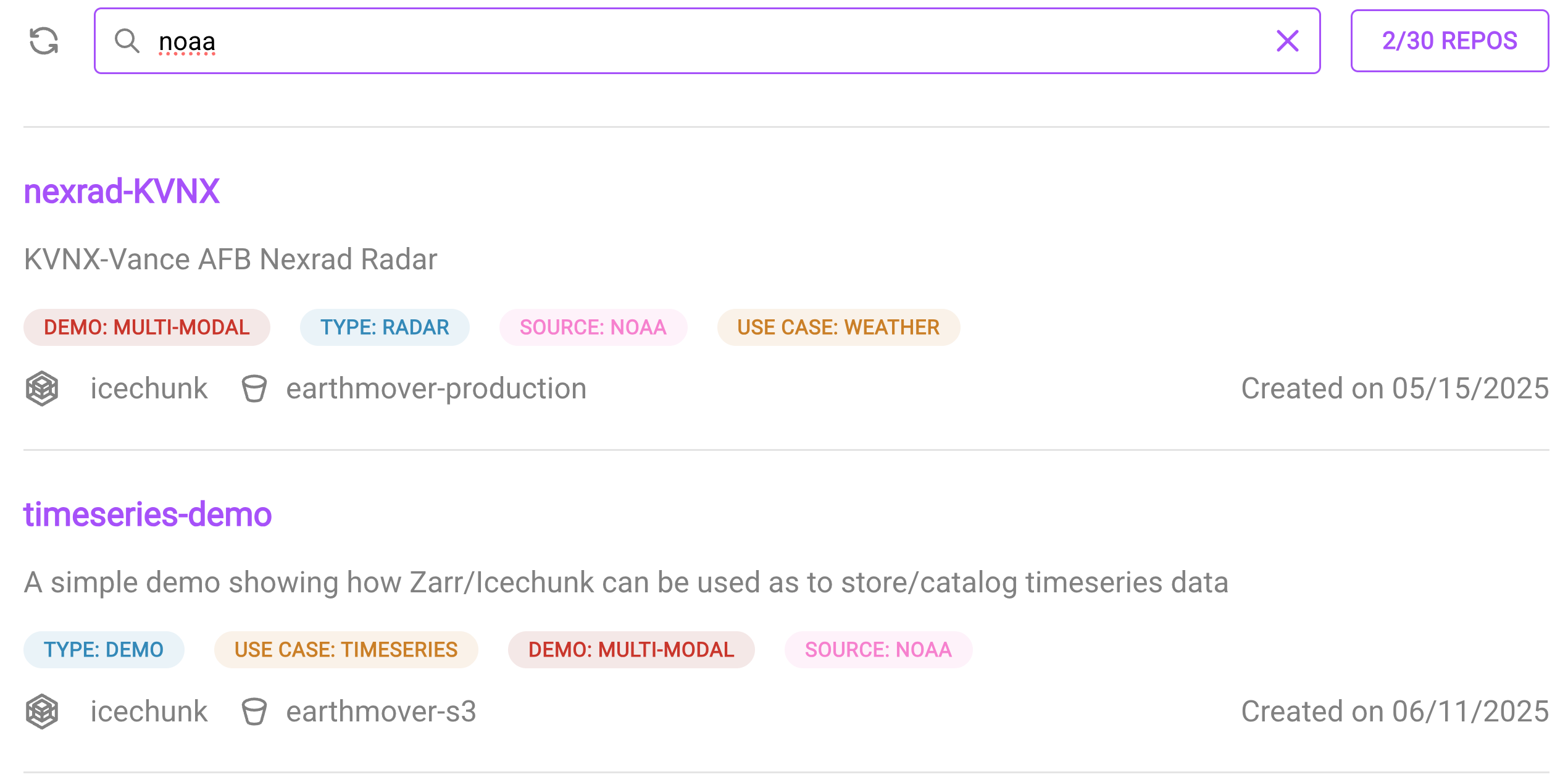Click the icechunk icon under nexrad-KVNX
The image size is (1568, 777).
point(42,388)
